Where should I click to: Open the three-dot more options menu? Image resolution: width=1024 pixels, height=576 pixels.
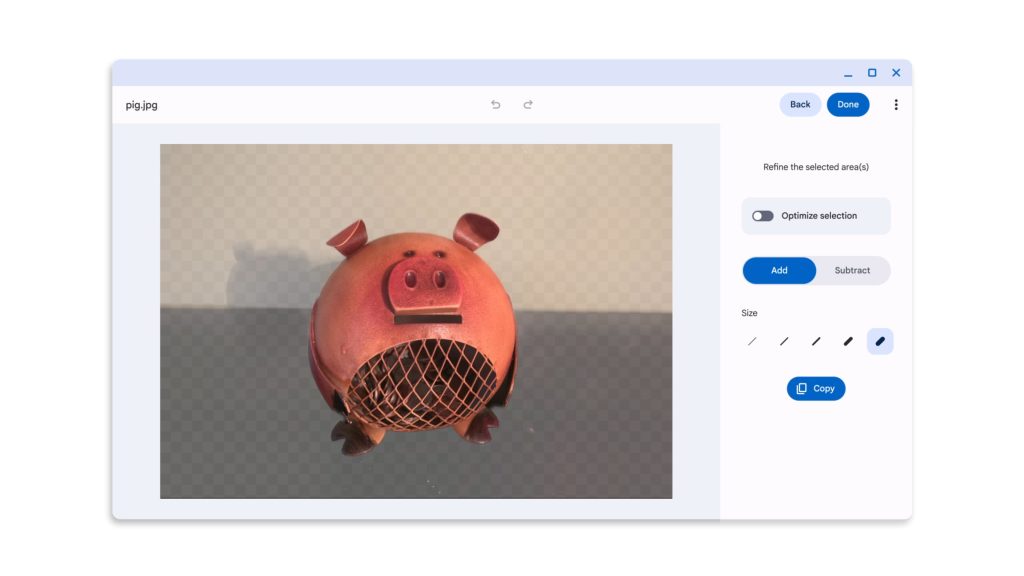coord(895,105)
